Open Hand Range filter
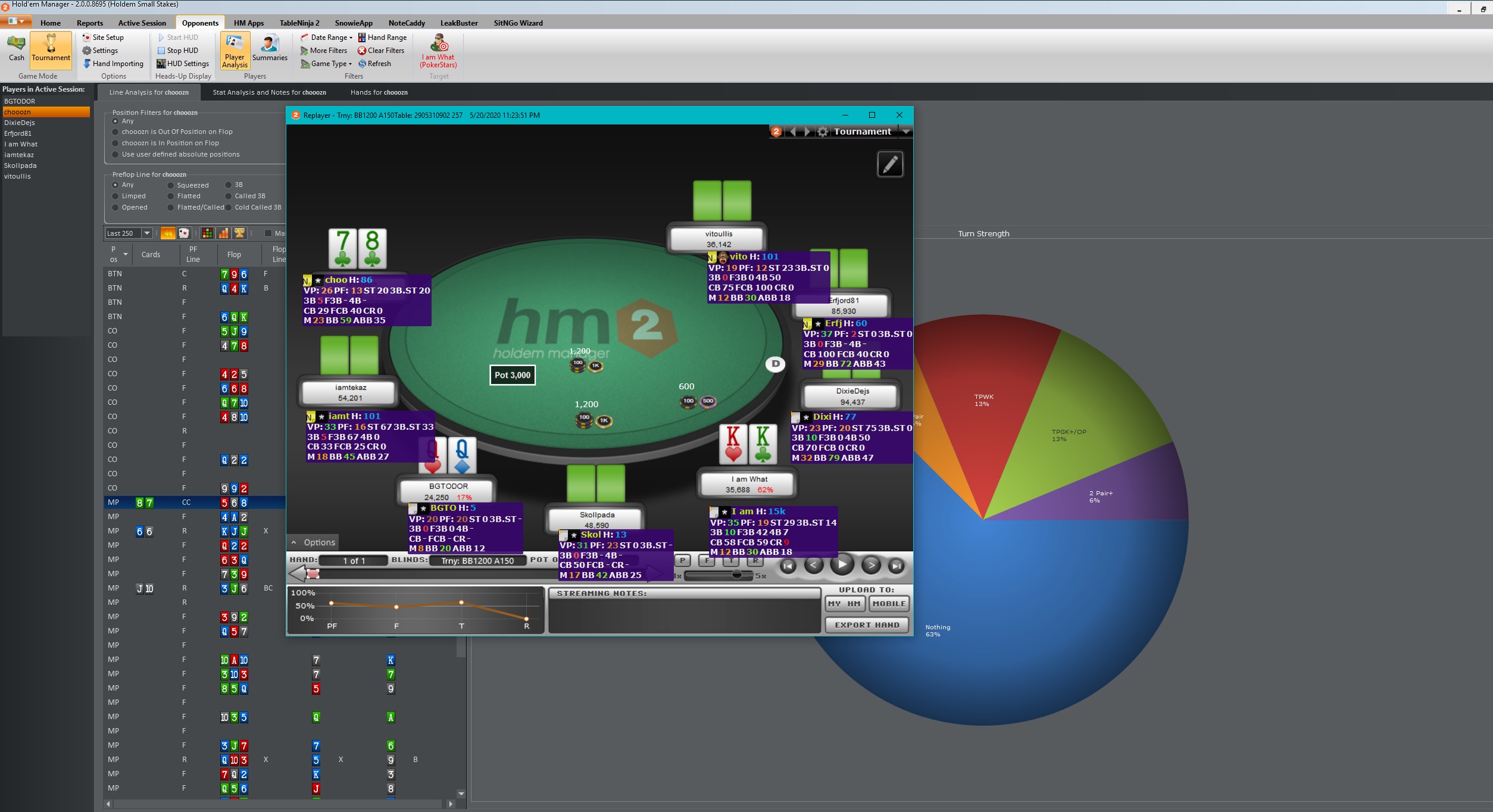Viewport: 1493px width, 812px height. (383, 38)
